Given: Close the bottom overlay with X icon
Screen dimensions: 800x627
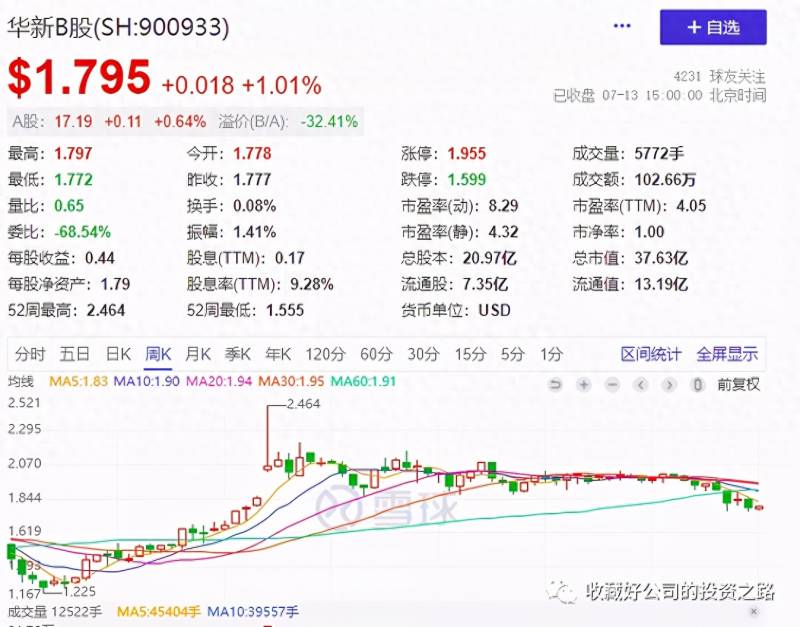Looking at the screenshot, I should pos(754,611).
